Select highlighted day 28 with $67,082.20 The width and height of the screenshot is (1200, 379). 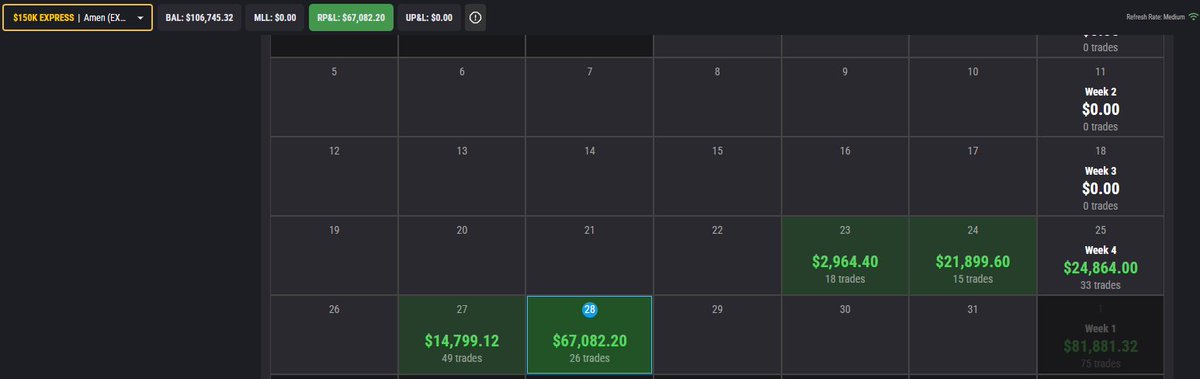coord(589,335)
